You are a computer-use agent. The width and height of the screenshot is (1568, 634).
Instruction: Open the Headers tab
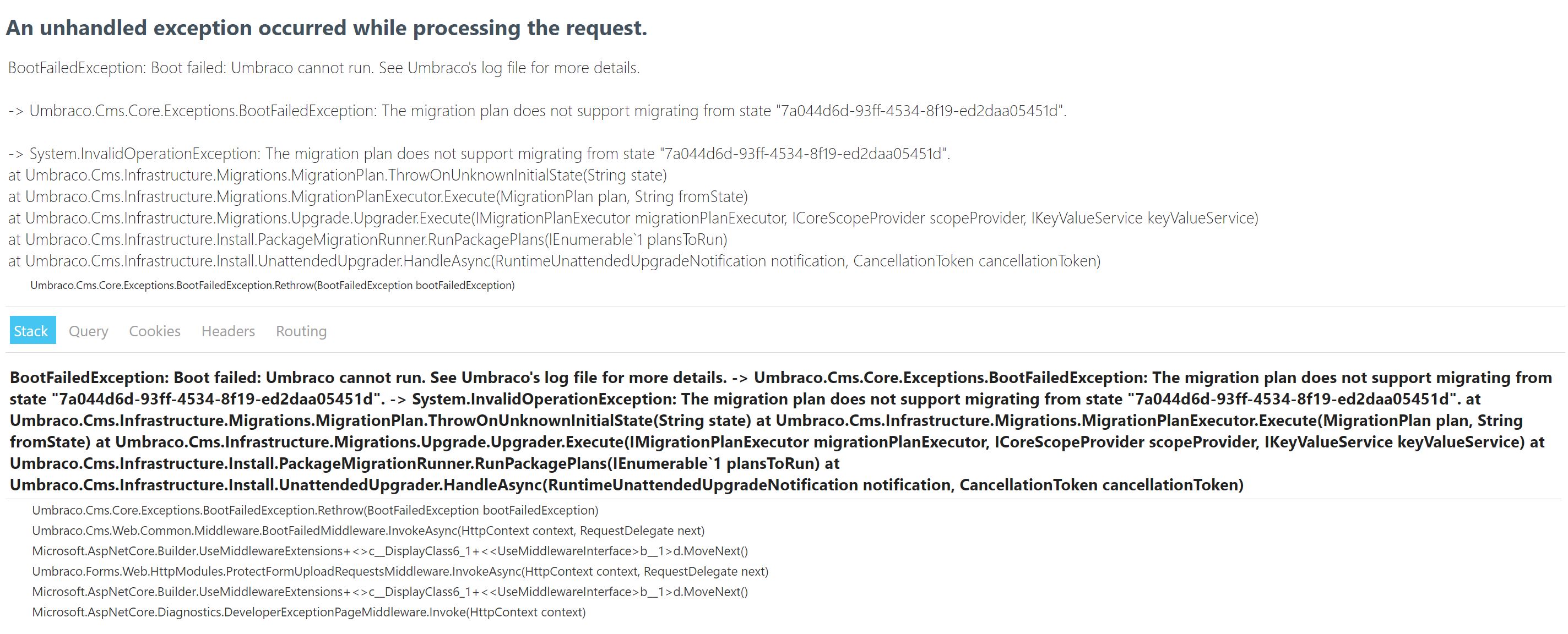(x=228, y=330)
